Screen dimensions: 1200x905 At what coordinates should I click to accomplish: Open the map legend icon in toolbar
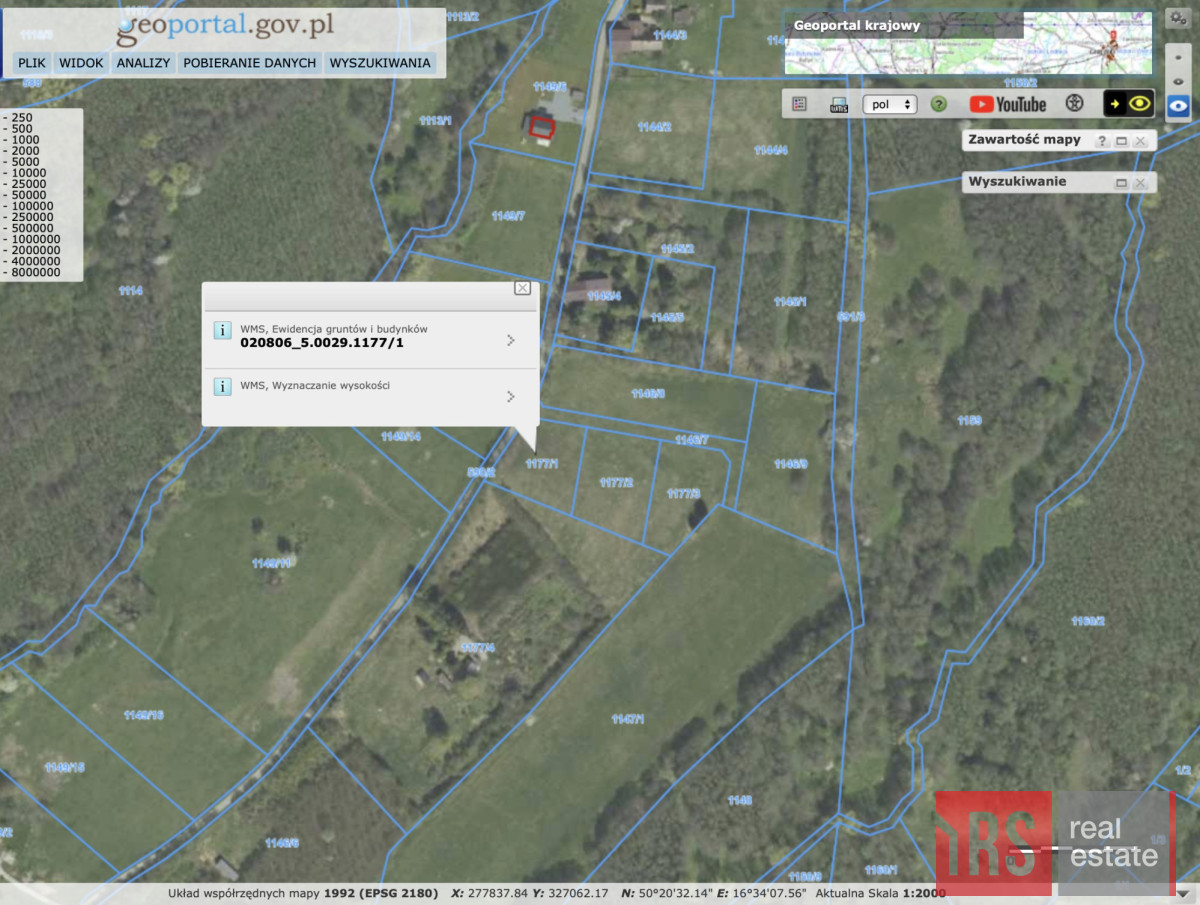(x=799, y=104)
